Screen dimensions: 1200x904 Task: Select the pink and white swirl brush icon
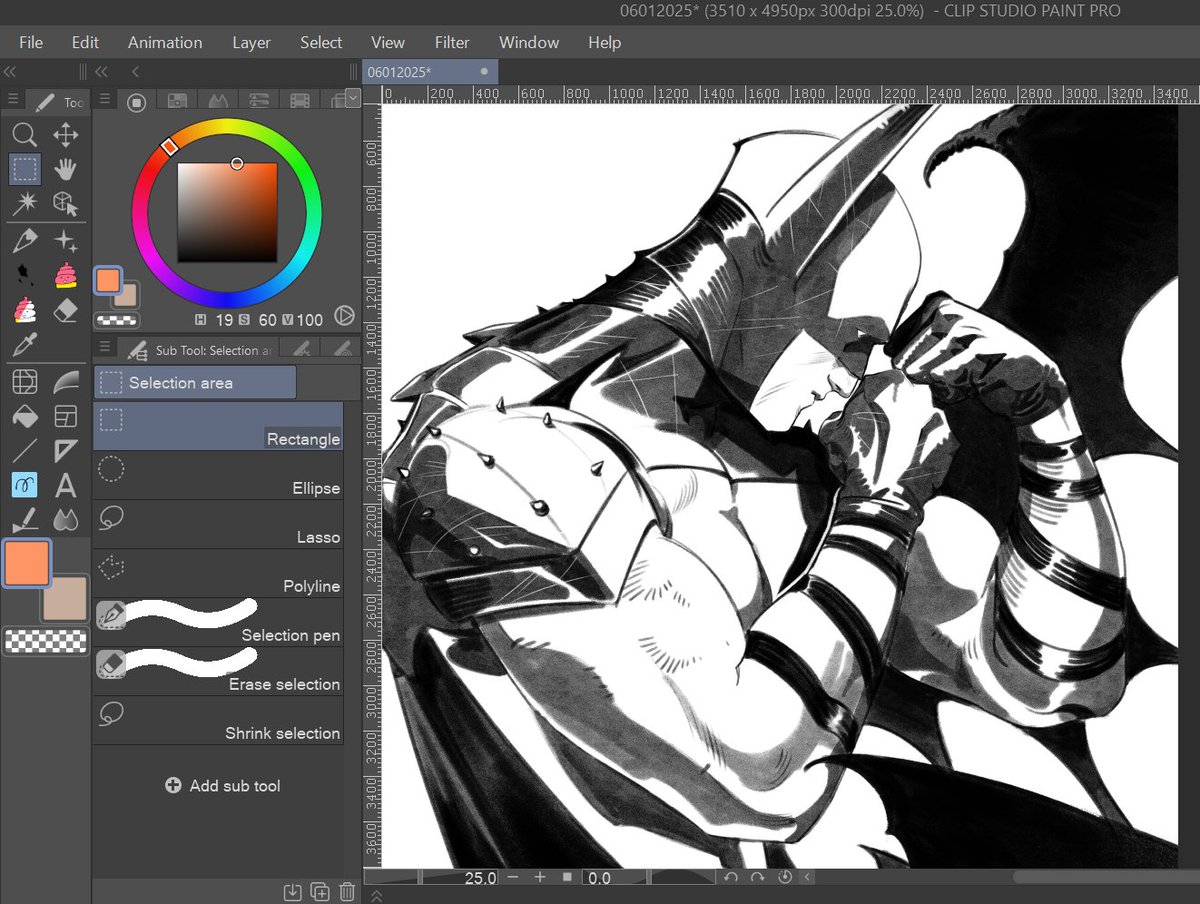[25, 310]
